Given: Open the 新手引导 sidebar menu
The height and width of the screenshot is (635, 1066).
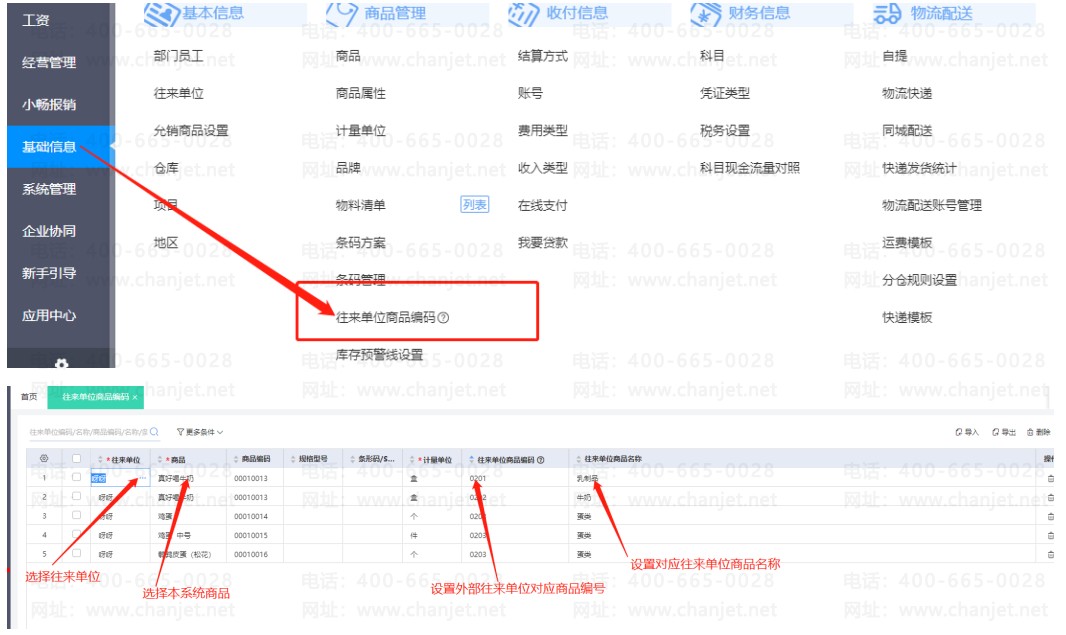Looking at the screenshot, I should (49, 273).
